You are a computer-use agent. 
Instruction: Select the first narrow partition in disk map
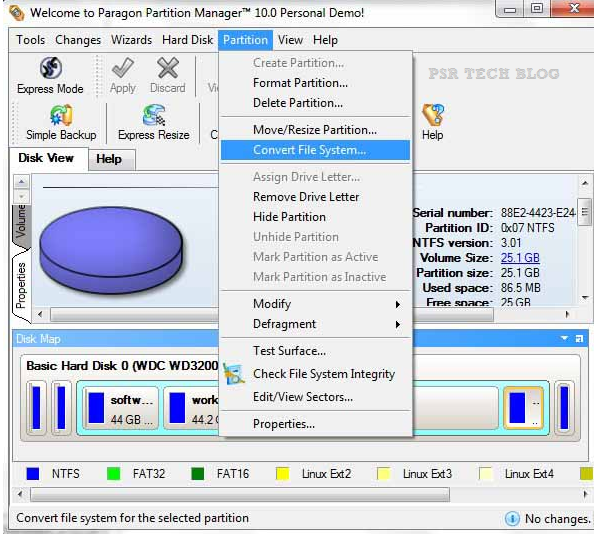click(x=37, y=408)
